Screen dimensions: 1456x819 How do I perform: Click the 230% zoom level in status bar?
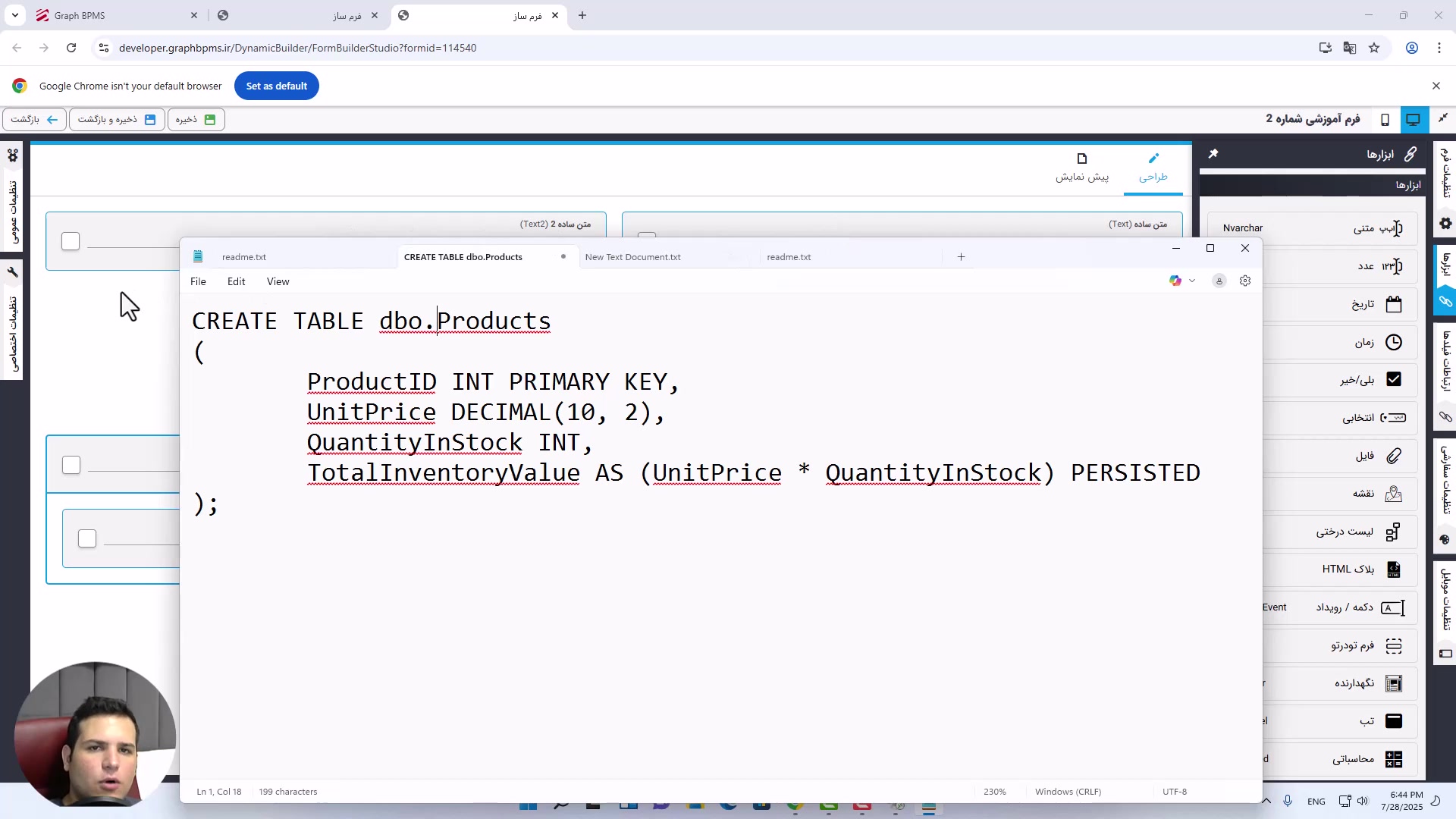(x=994, y=792)
